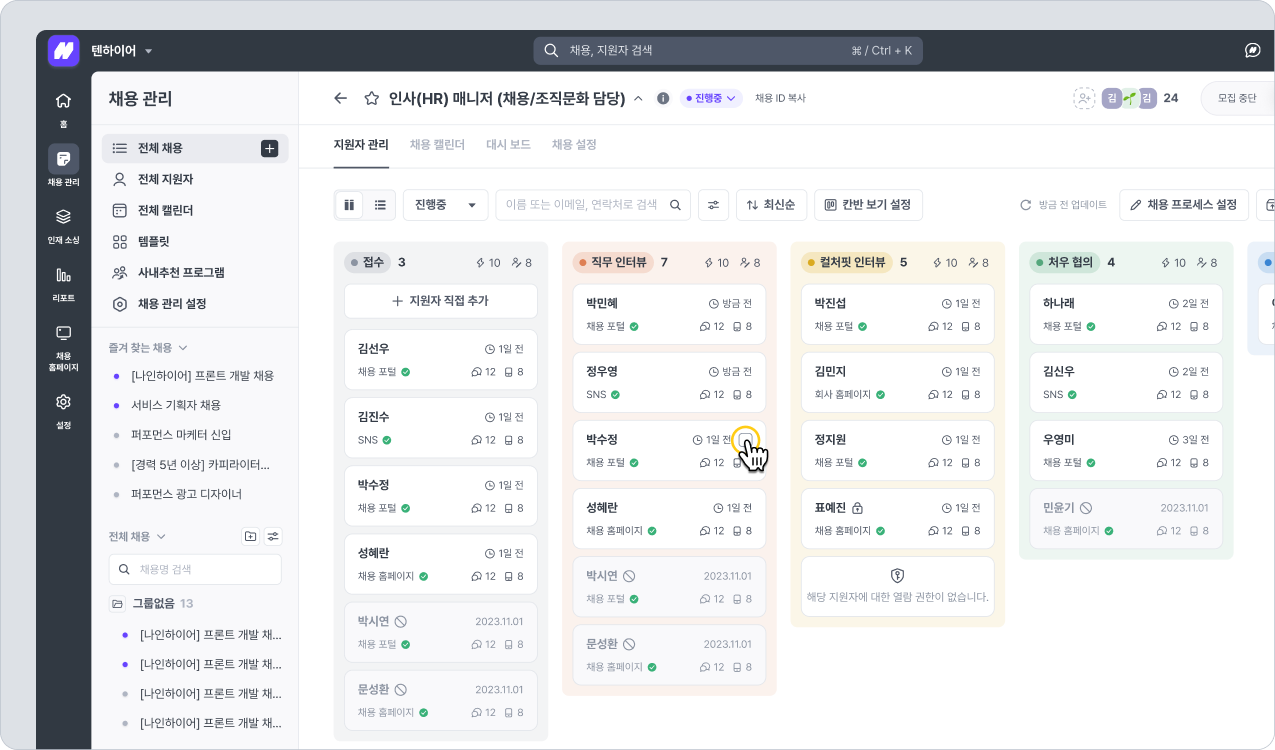Go back with the left arrow

click(x=341, y=98)
